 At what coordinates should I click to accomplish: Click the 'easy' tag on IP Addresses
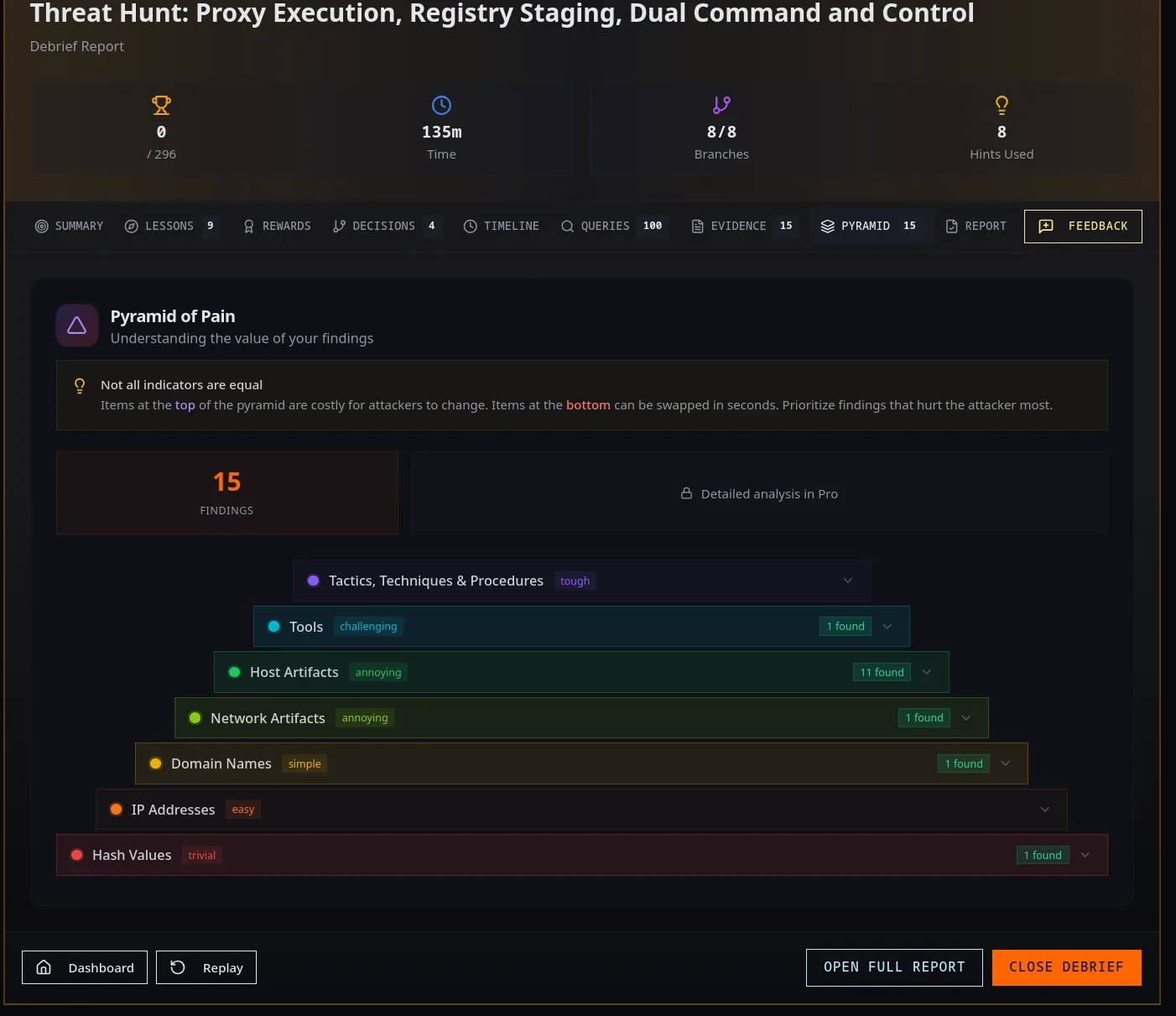coord(243,810)
